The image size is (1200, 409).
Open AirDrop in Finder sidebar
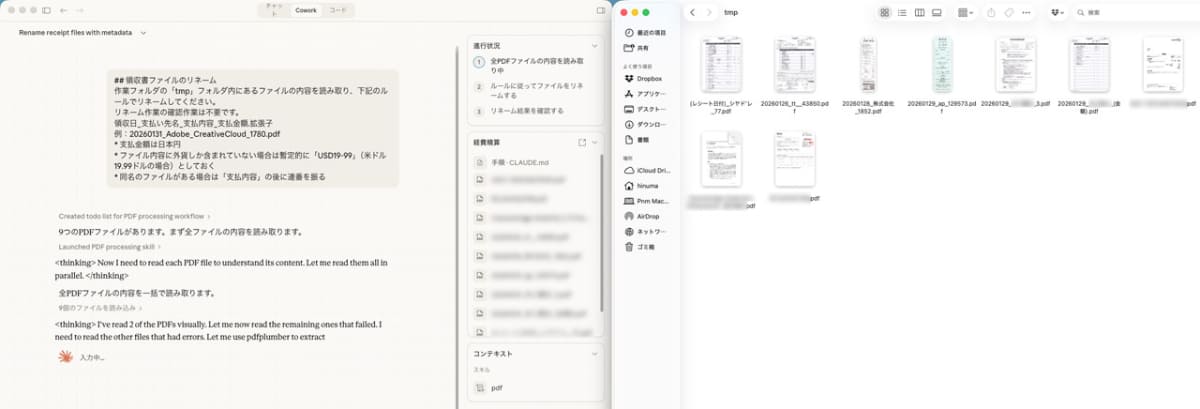pos(642,215)
